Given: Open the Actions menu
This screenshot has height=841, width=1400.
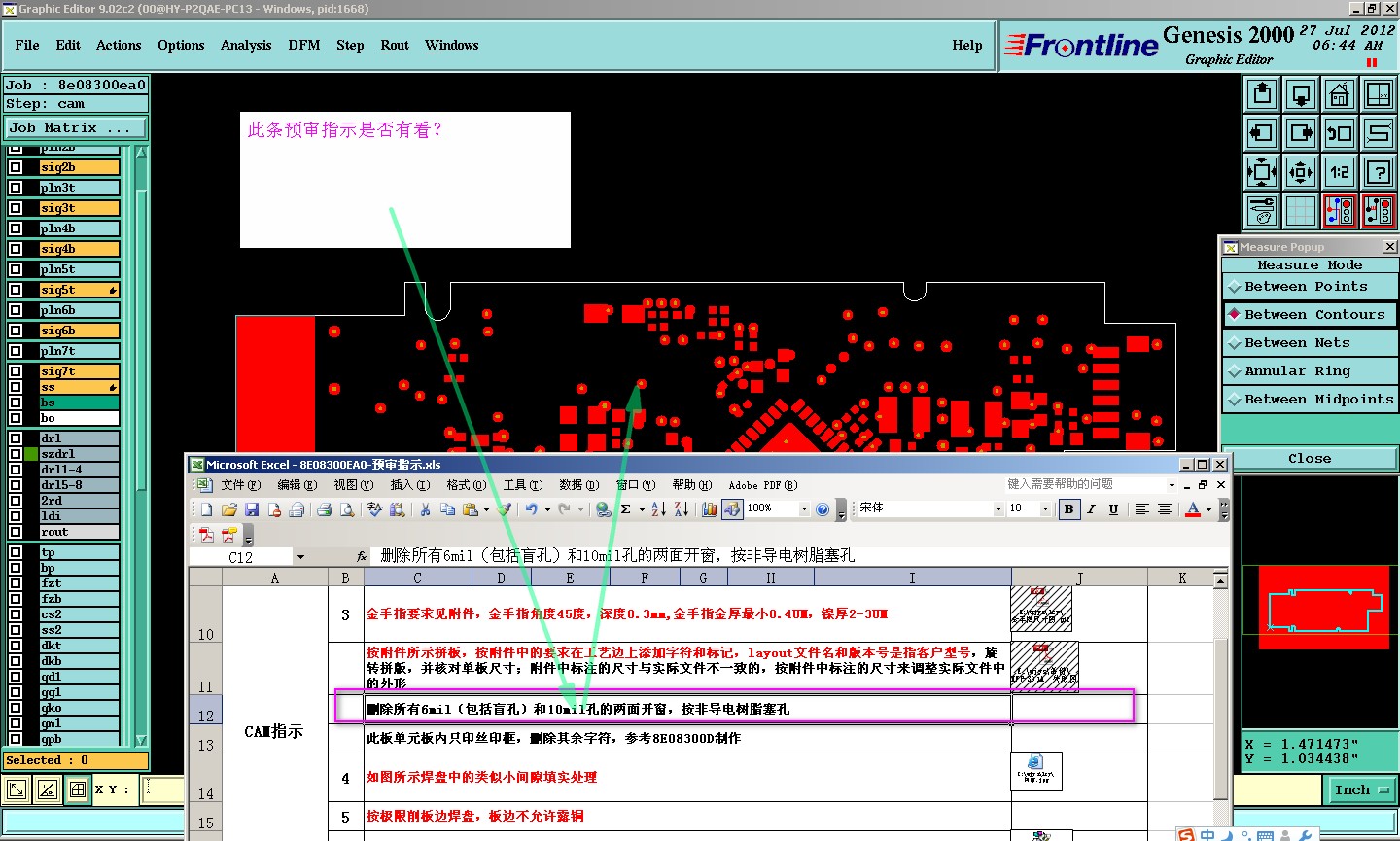Looking at the screenshot, I should [119, 46].
